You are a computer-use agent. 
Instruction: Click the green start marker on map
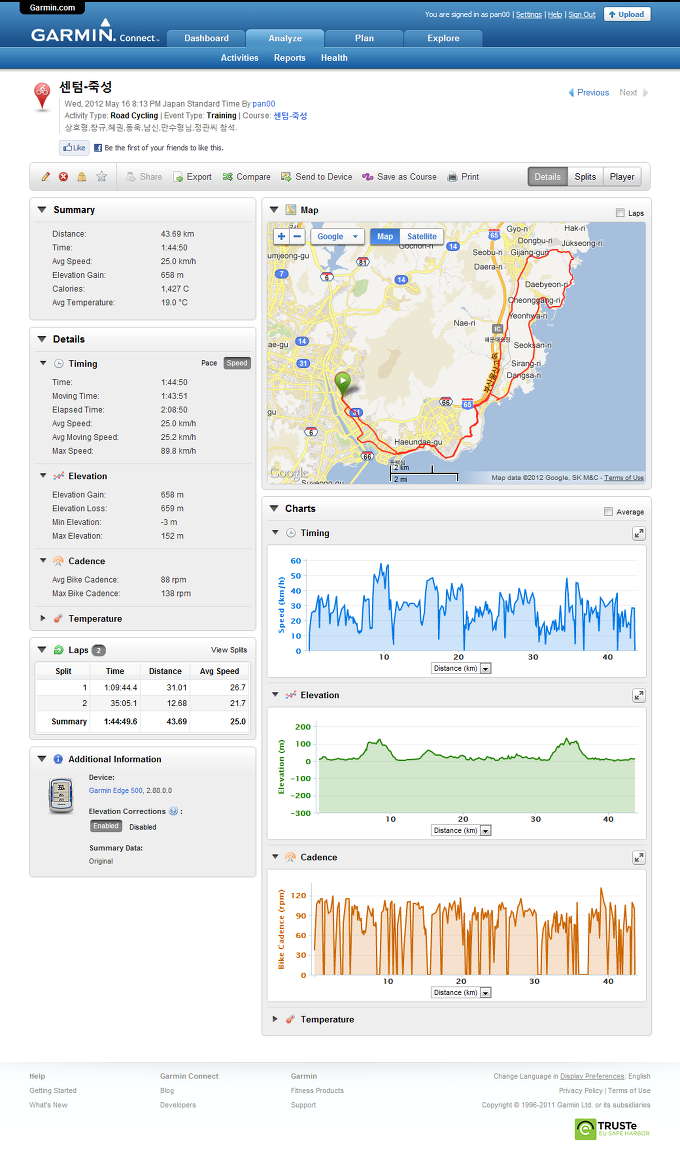[x=343, y=383]
